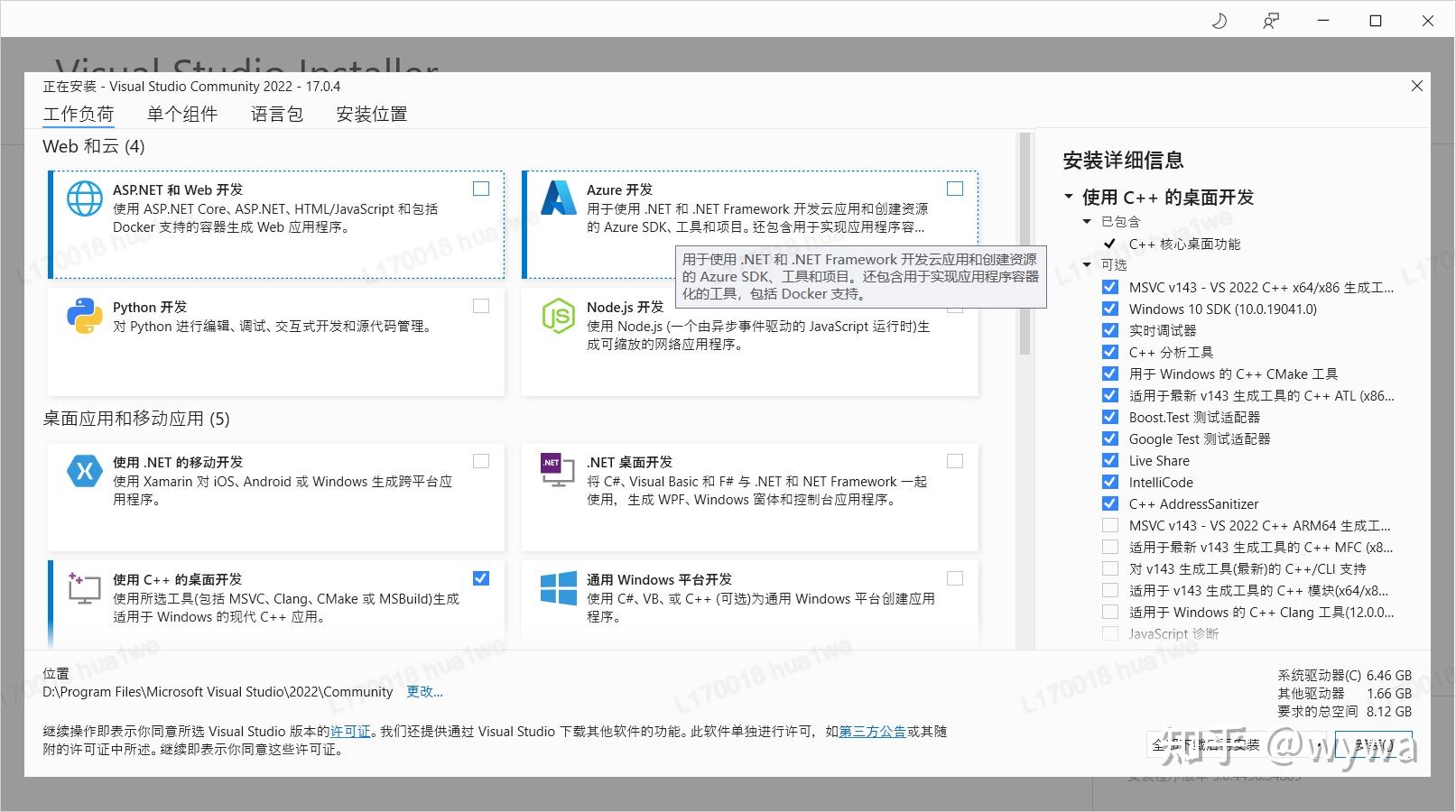Collapse 使用 C++ 的桌面开发 details
The height and width of the screenshot is (812, 1456).
[x=1069, y=197]
